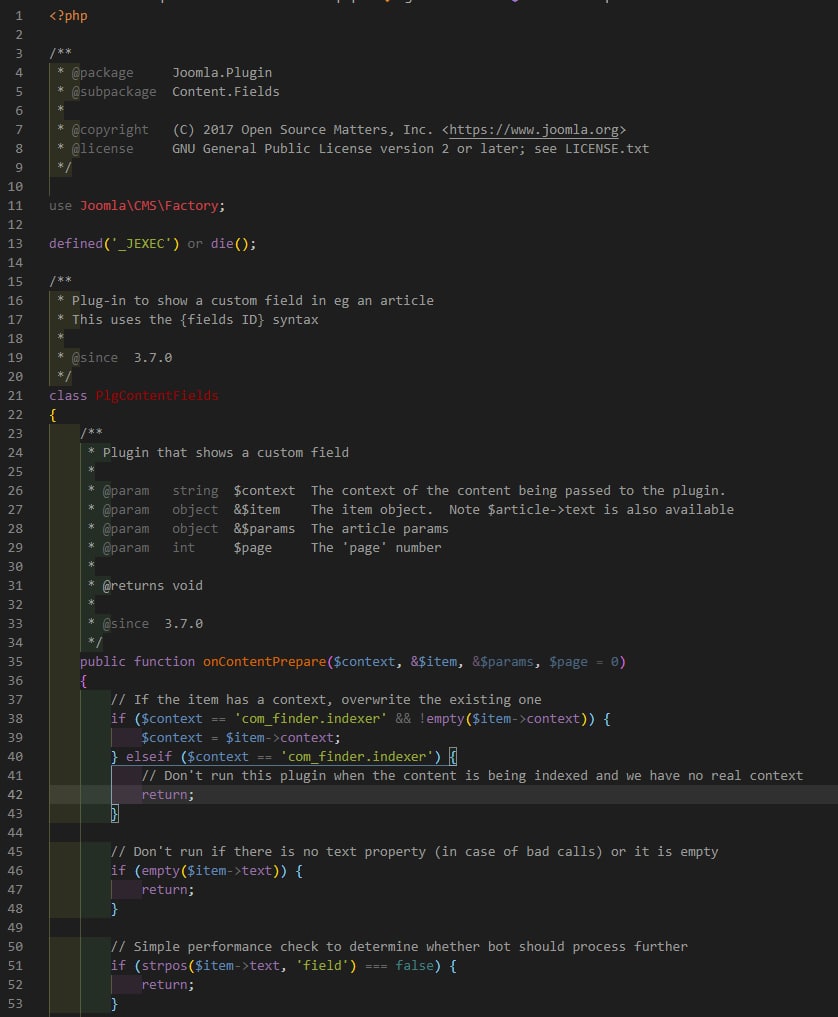Click the @returns void doc tag

152,586
